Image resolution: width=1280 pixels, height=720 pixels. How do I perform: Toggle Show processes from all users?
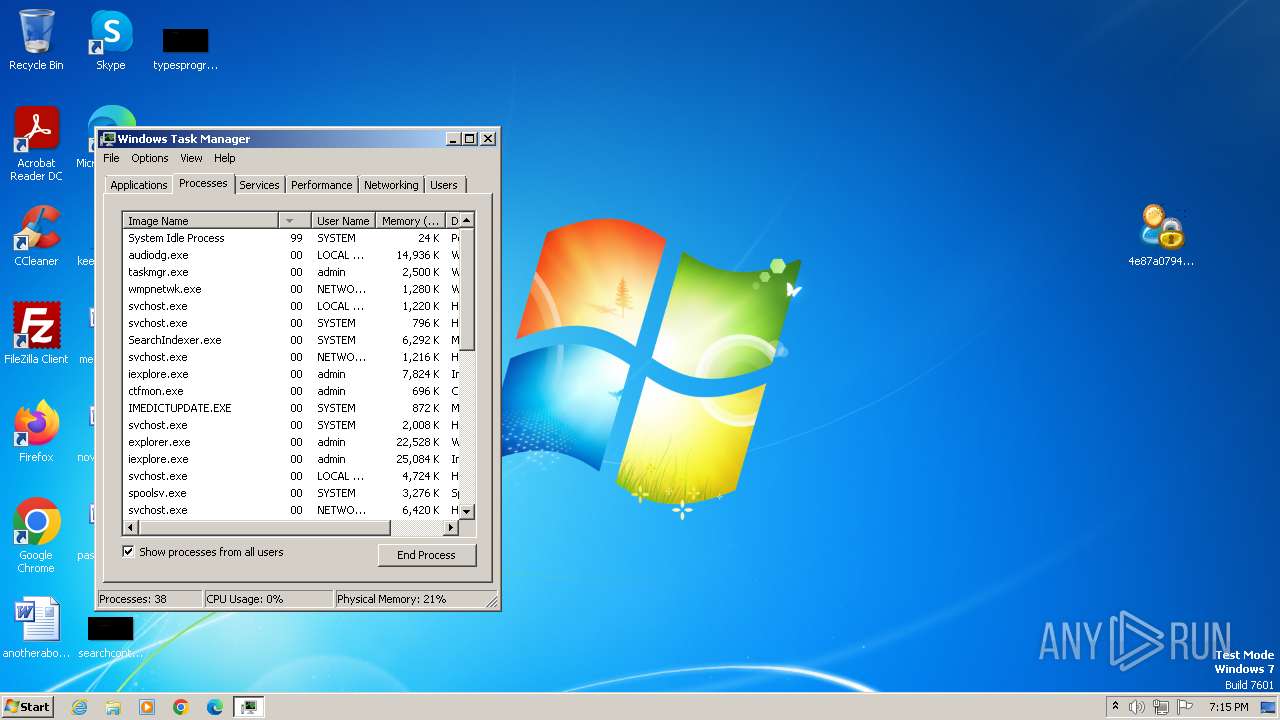(x=128, y=551)
